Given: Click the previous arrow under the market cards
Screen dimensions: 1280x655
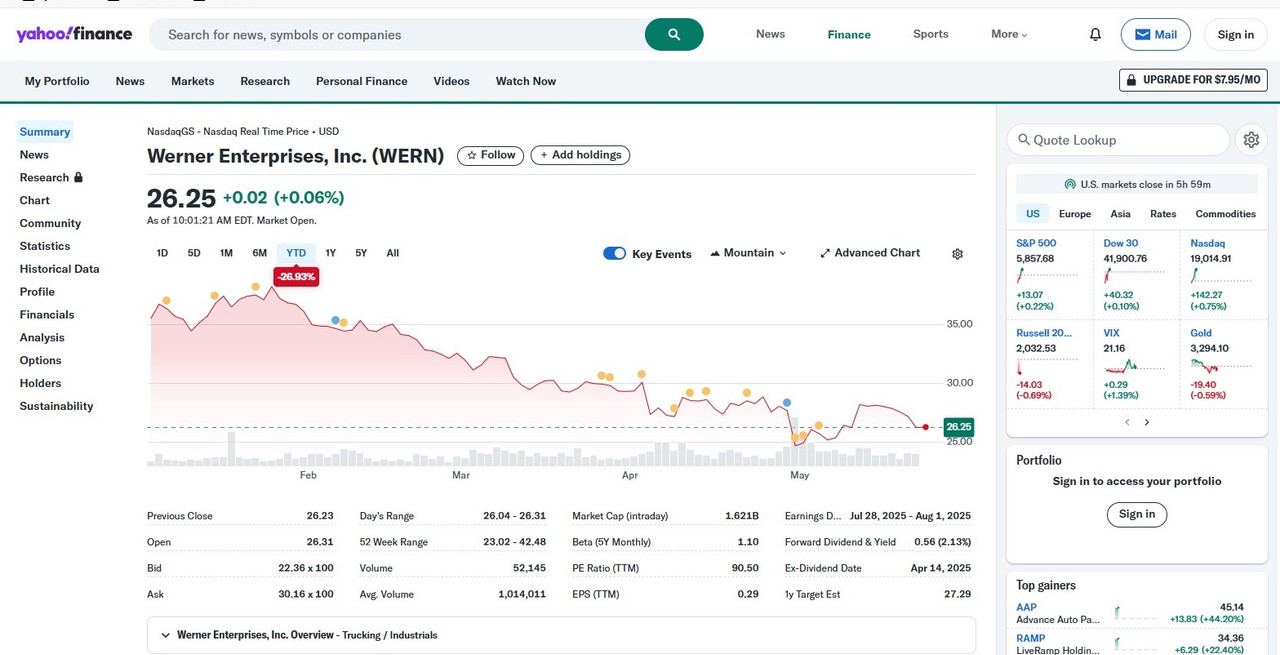Looking at the screenshot, I should click(1127, 422).
